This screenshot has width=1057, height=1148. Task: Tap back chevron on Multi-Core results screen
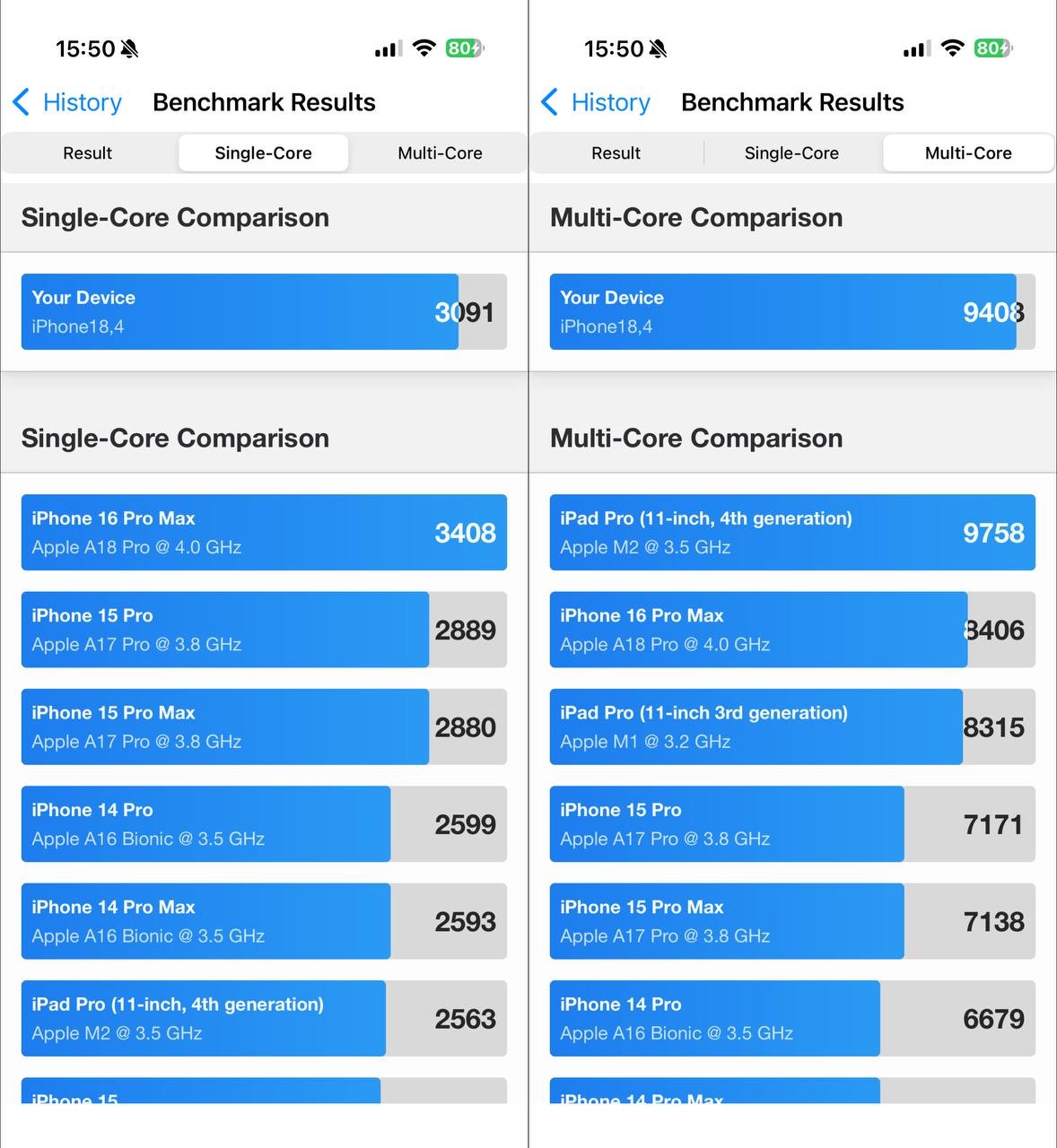pos(550,102)
